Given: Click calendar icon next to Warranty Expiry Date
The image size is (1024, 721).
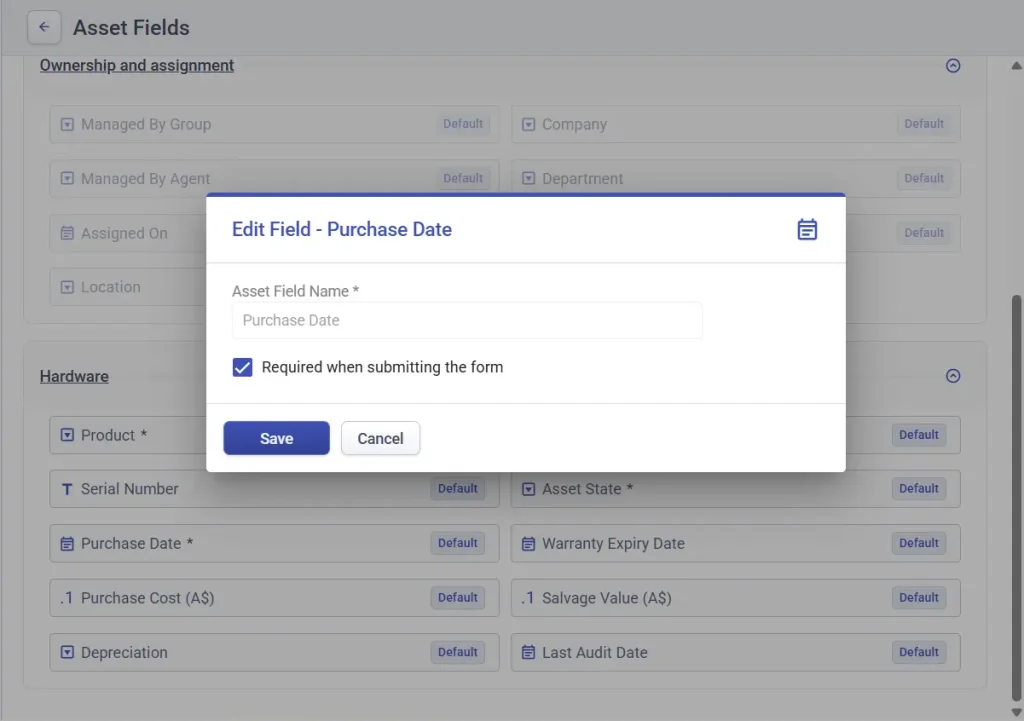Looking at the screenshot, I should click(529, 544).
